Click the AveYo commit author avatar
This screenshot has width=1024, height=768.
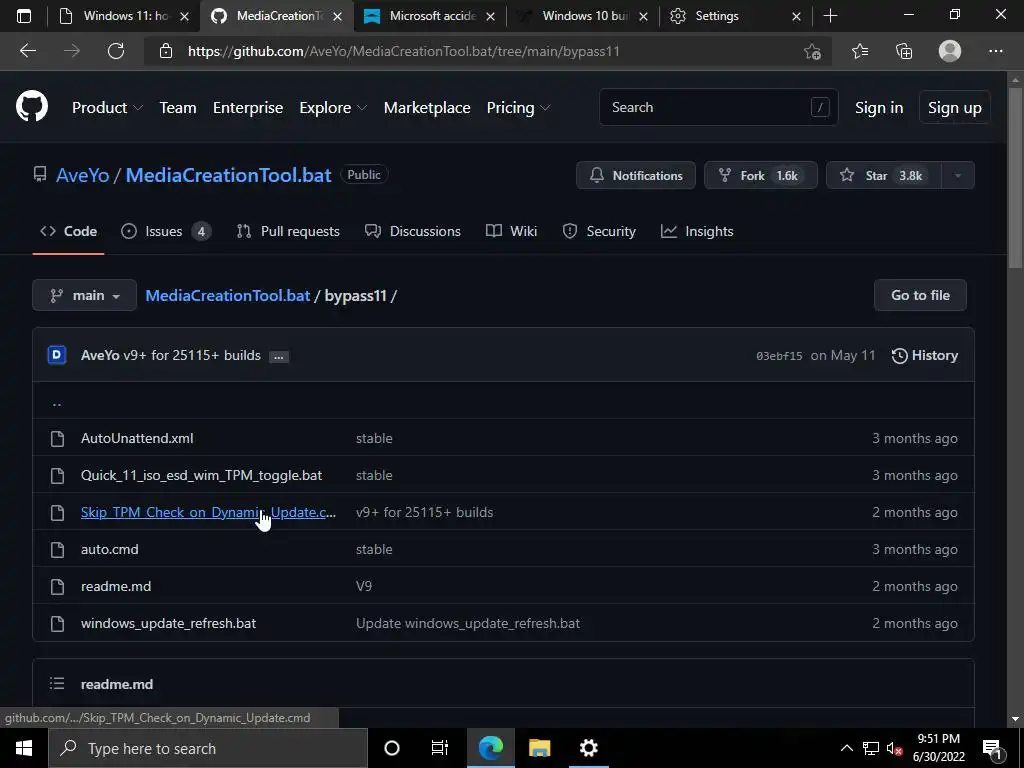tap(57, 355)
